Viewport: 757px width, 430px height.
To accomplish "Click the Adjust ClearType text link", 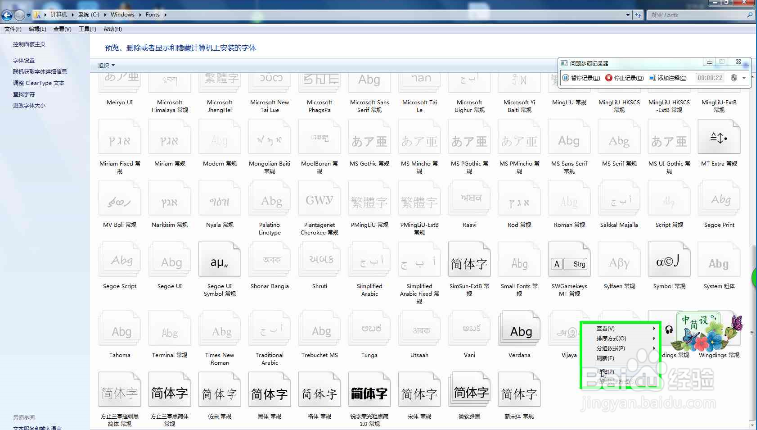I will [38, 83].
